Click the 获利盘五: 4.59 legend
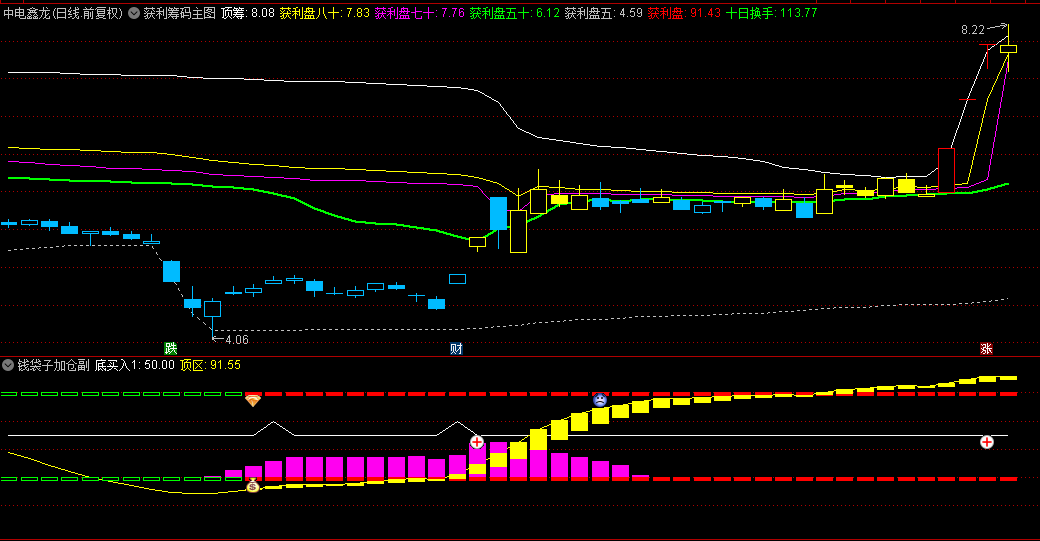This screenshot has width=1040, height=541. click(604, 13)
